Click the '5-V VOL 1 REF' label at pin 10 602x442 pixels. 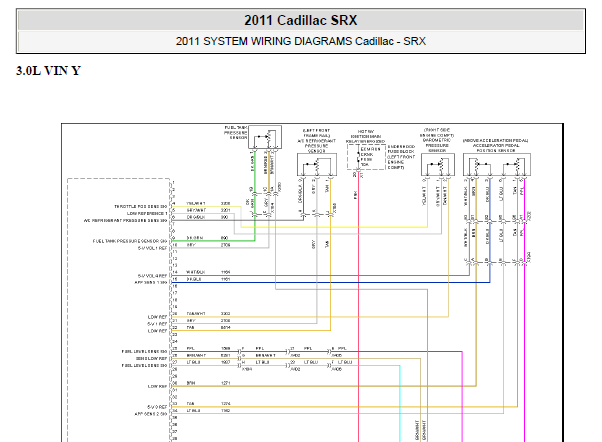[152, 248]
